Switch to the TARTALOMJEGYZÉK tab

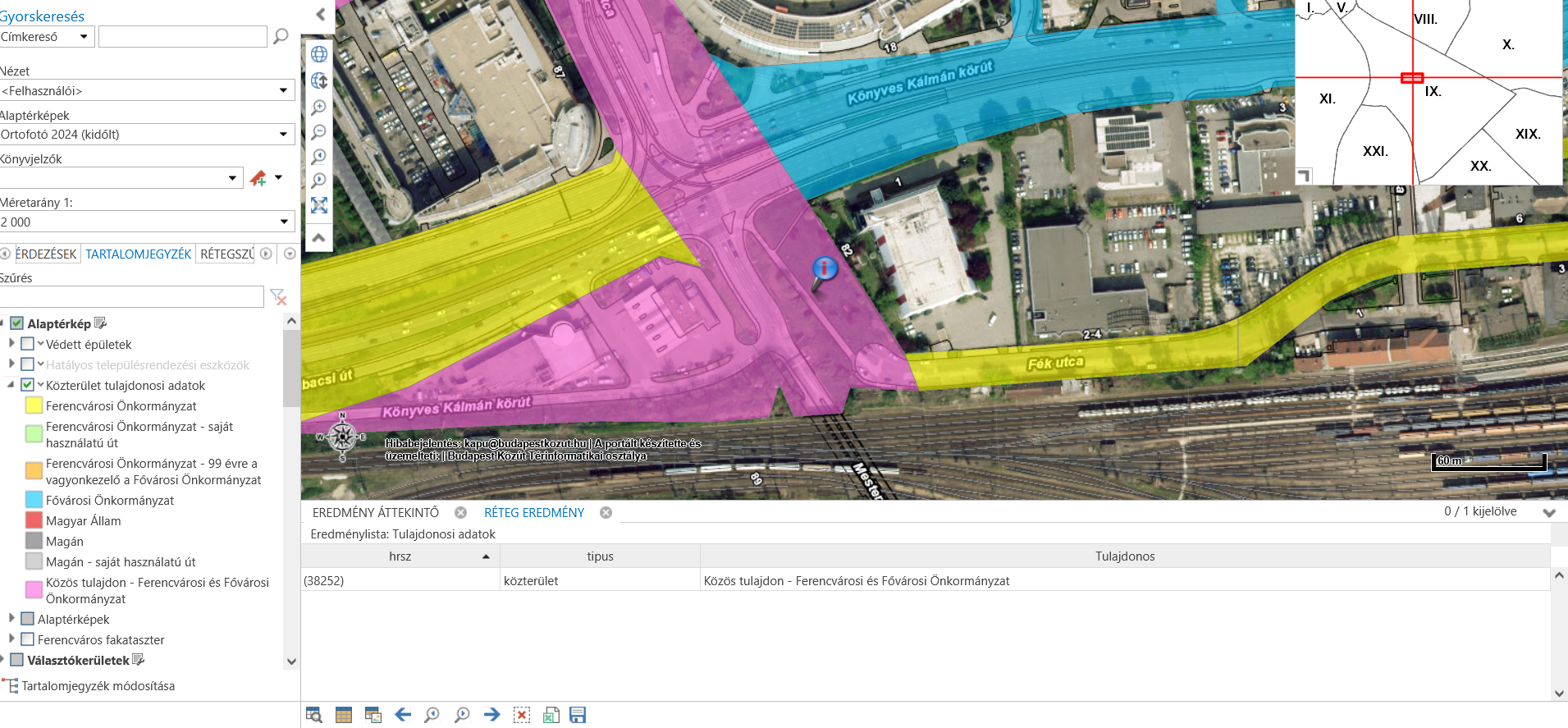point(139,254)
